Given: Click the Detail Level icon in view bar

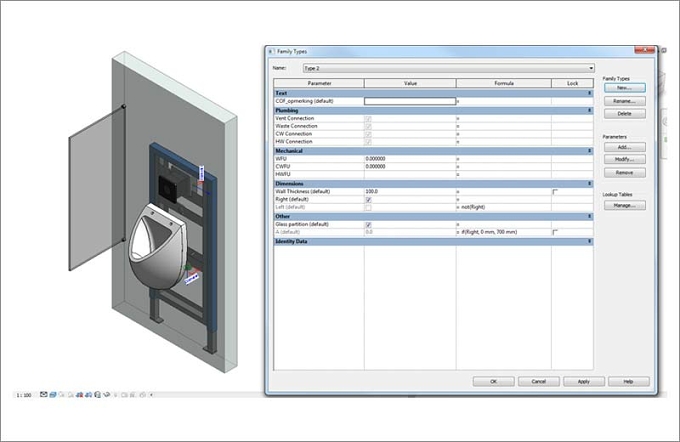Looking at the screenshot, I should coord(44,395).
